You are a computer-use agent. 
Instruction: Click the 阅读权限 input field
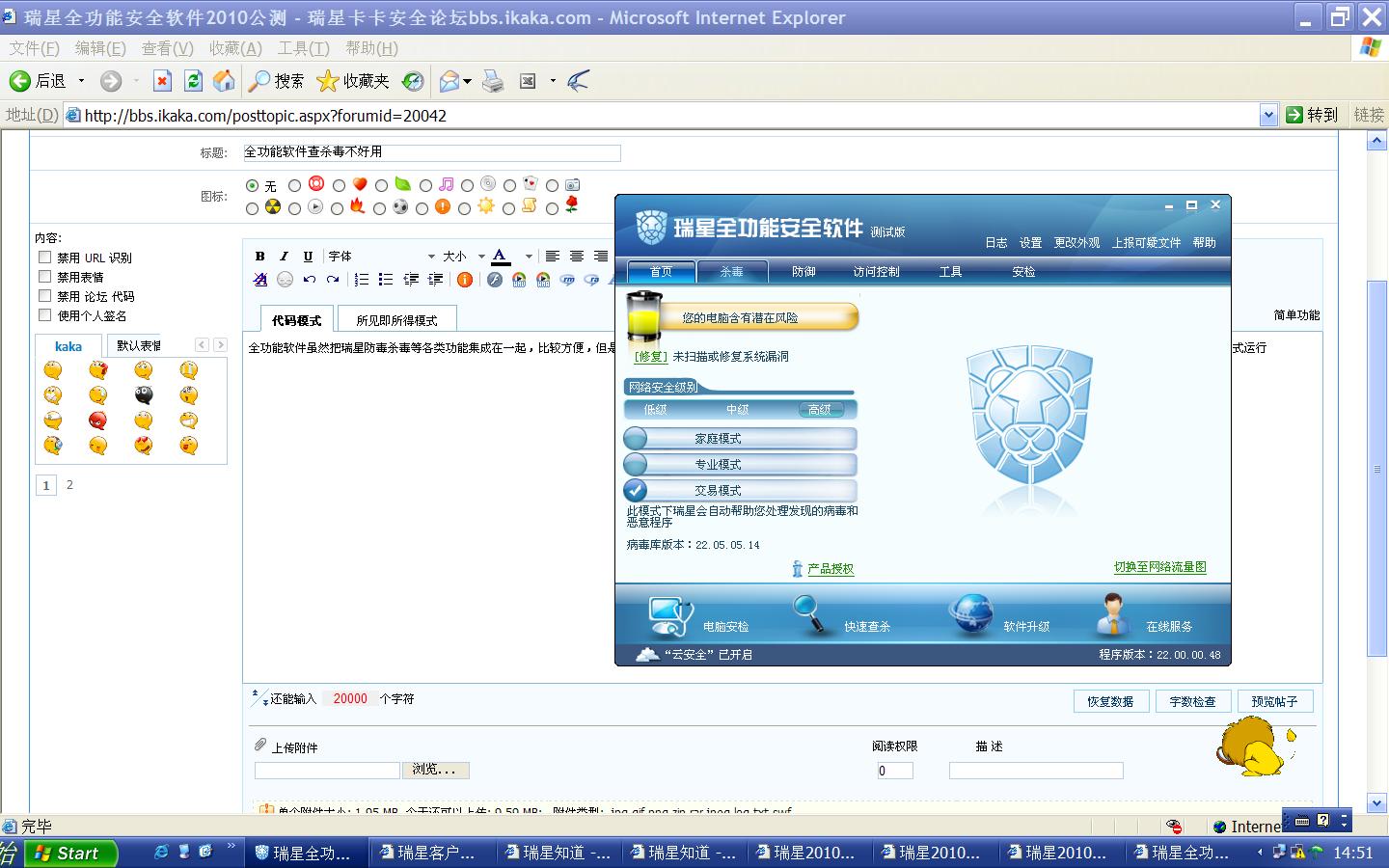895,771
